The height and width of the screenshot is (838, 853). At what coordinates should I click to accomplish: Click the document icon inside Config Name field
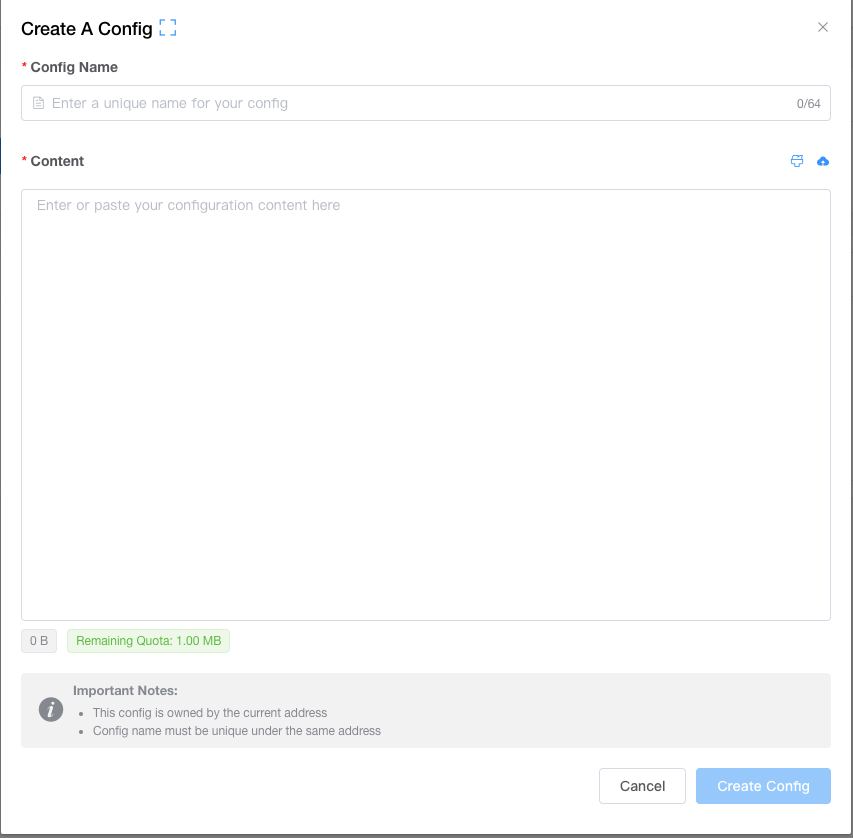pos(38,103)
